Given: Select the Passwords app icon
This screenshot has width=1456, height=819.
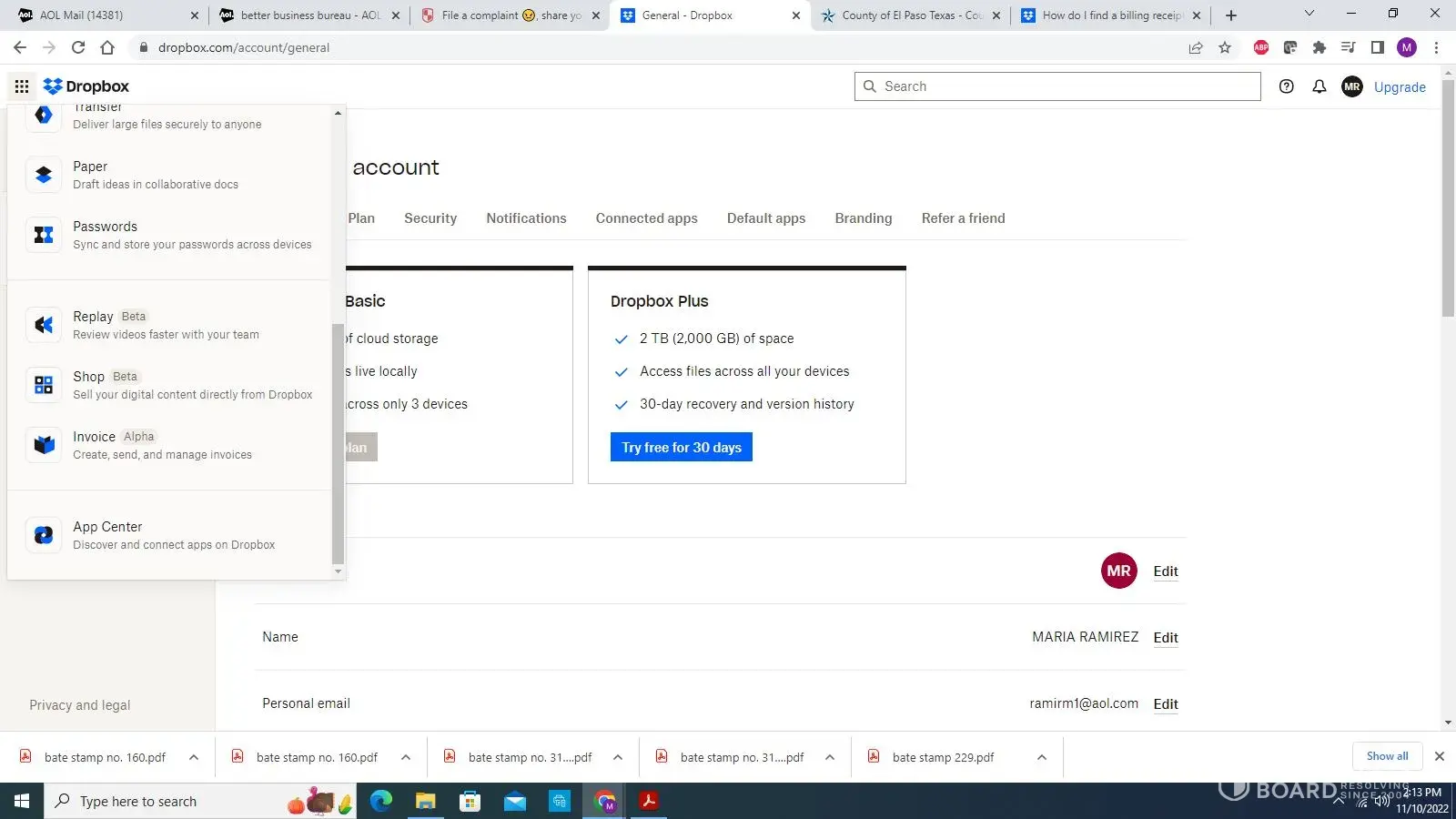Looking at the screenshot, I should [44, 235].
